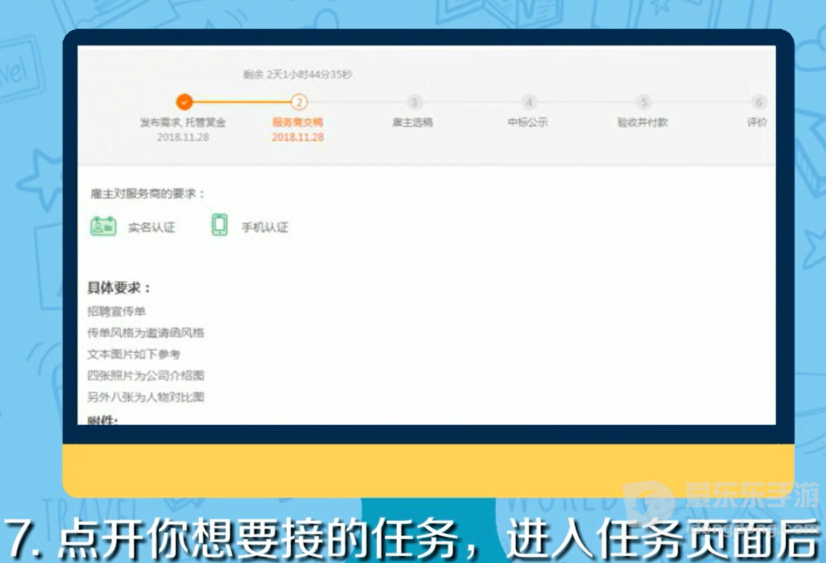Screen dimensions: 826x563
Task: Click the 另外八张为人物对比图 line
Action: click(x=145, y=397)
